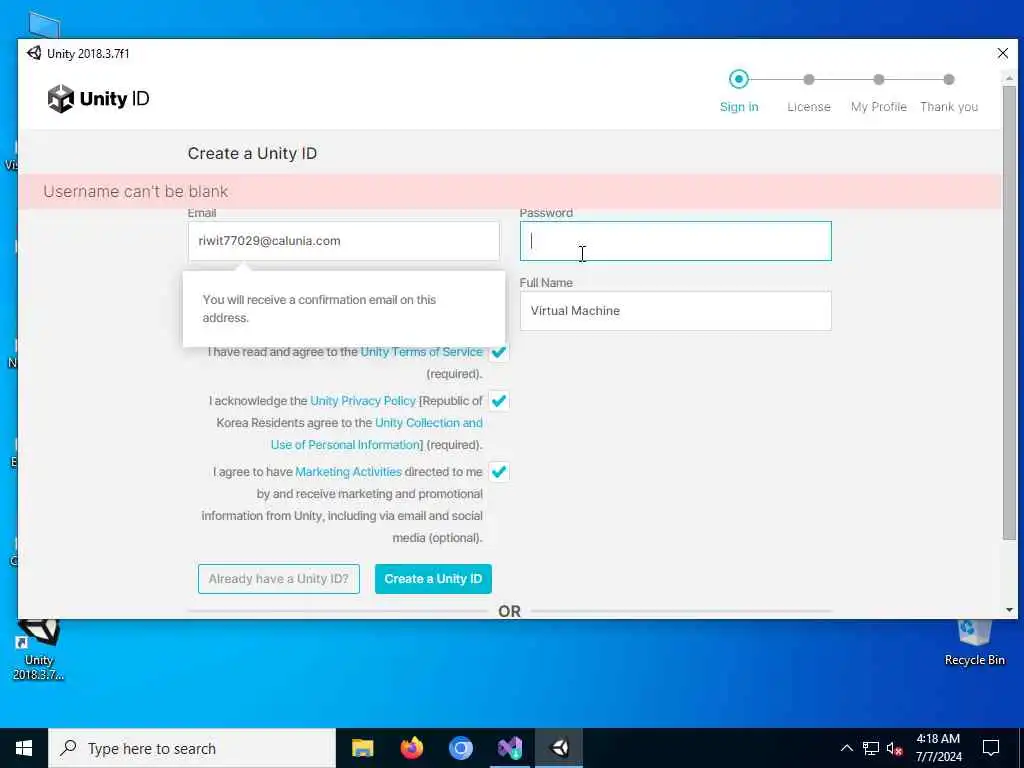Click Already have a Unity ID?

[x=279, y=579]
